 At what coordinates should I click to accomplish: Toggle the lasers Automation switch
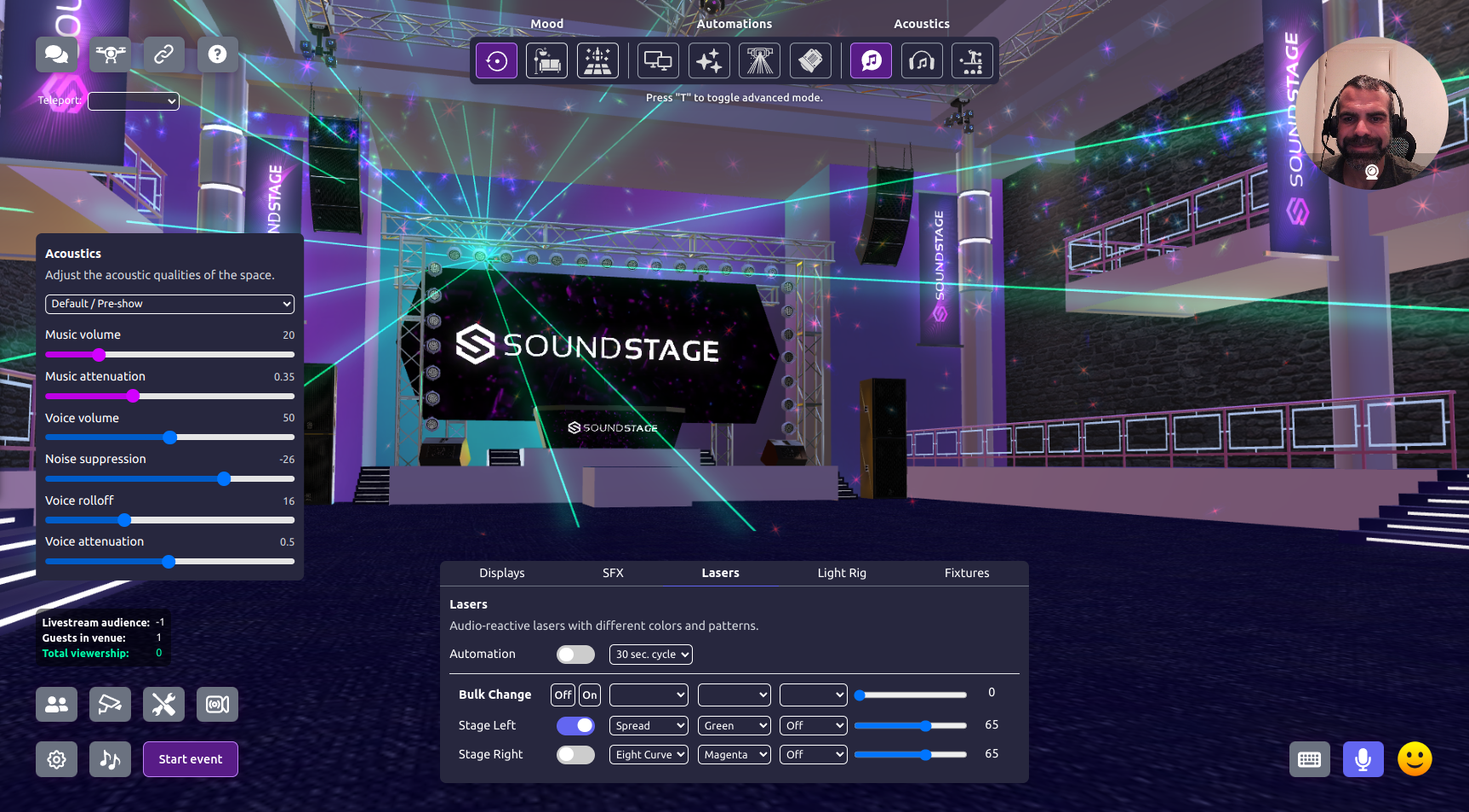tap(575, 655)
